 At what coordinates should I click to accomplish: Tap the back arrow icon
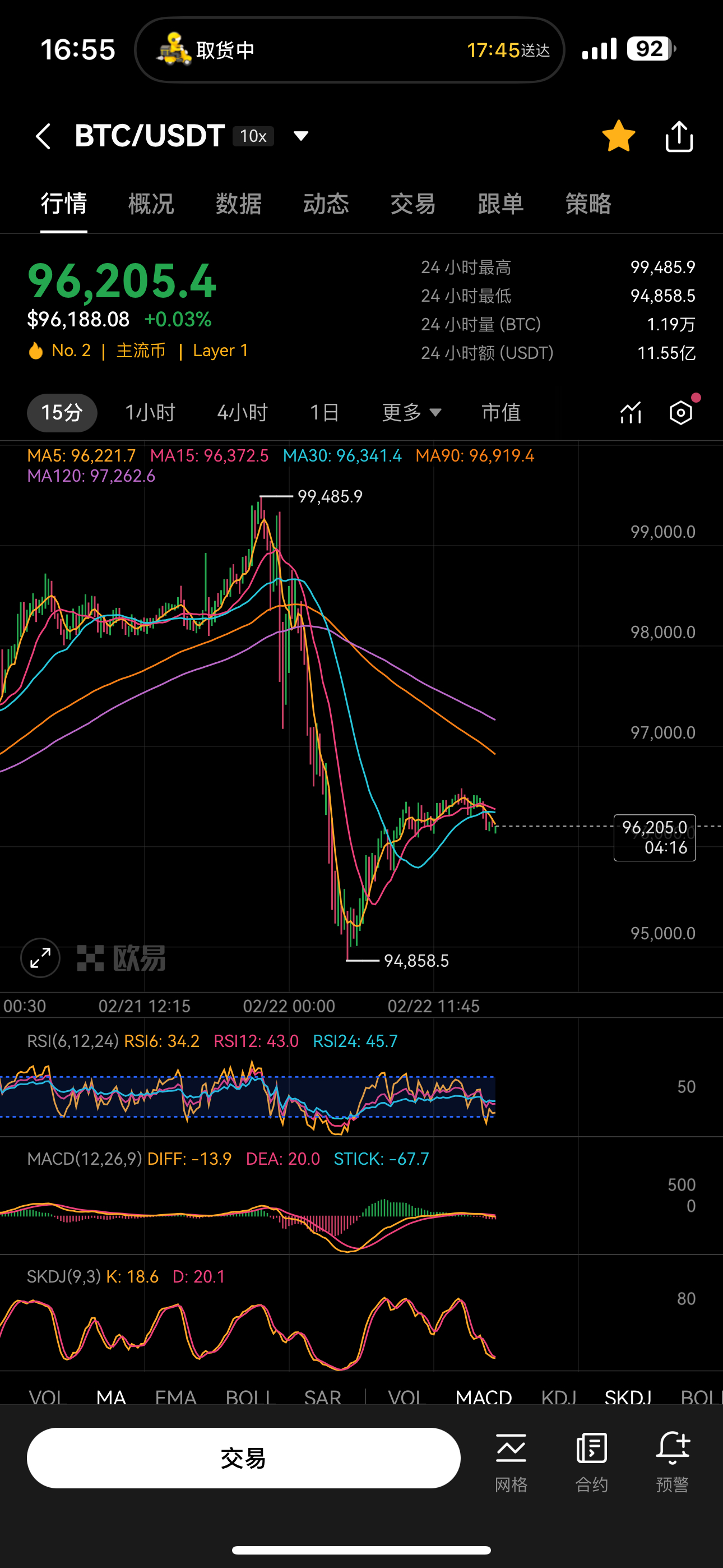click(43, 136)
